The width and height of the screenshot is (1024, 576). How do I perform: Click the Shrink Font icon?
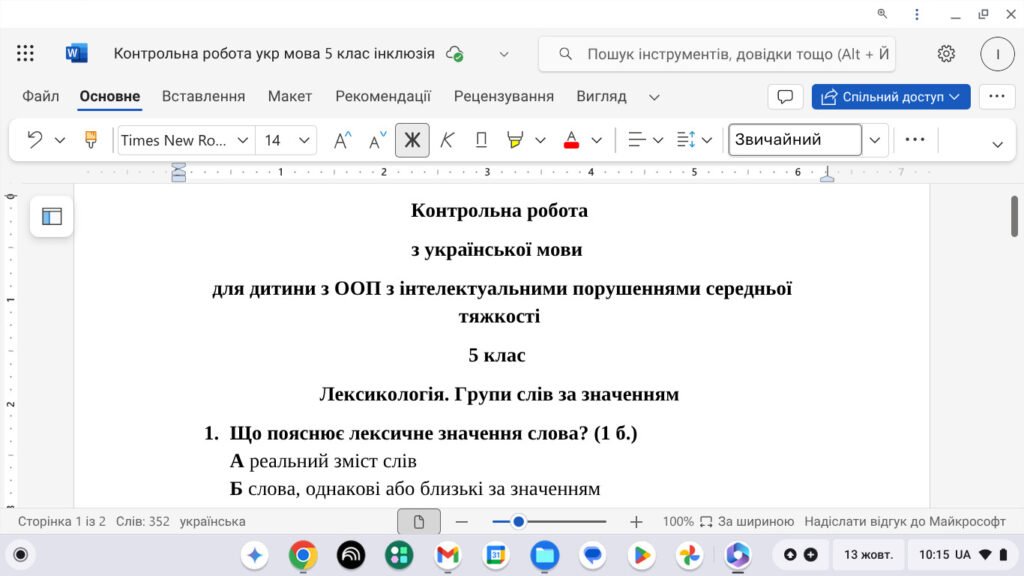click(376, 140)
